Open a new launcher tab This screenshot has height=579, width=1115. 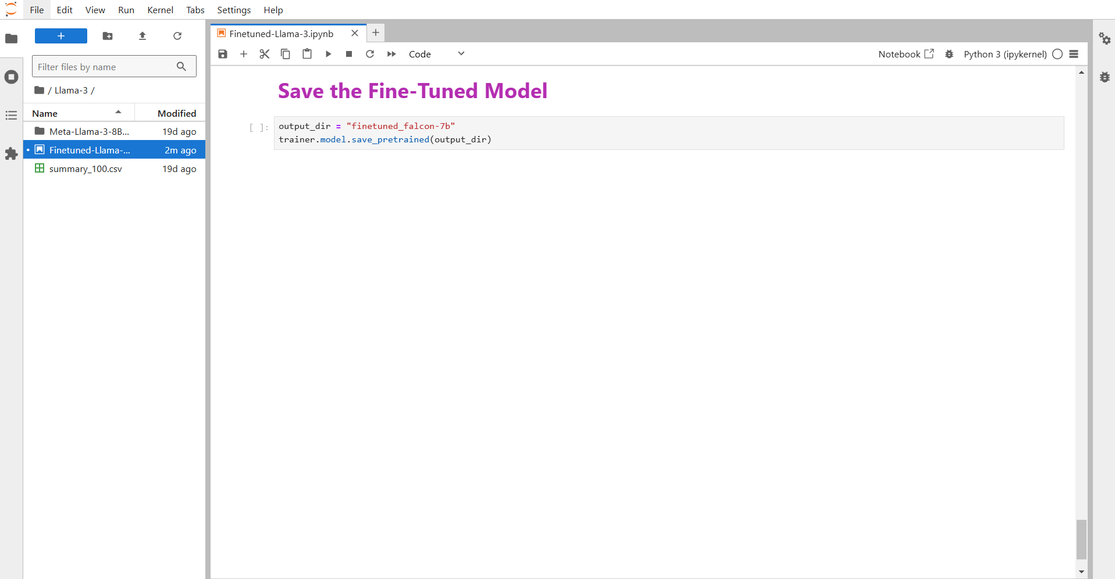click(x=375, y=33)
